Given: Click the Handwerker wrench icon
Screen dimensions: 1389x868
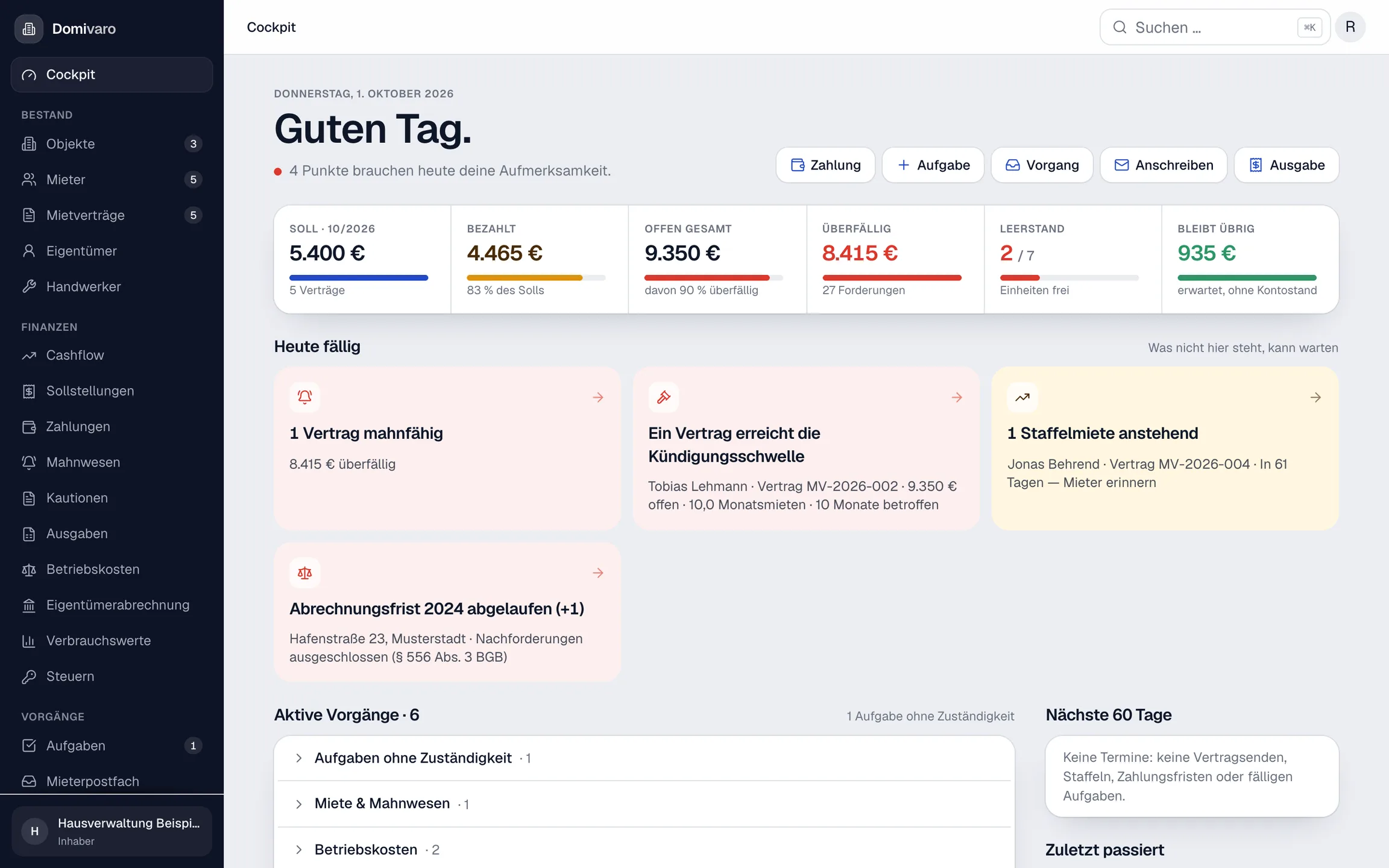Looking at the screenshot, I should tap(29, 286).
